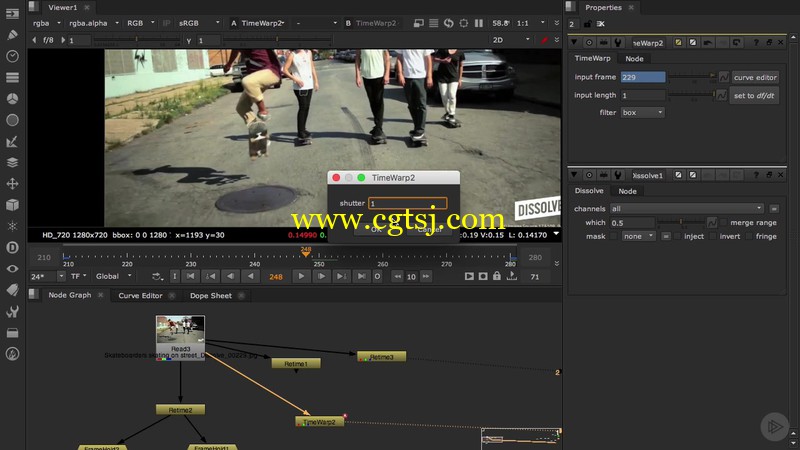Open help for the Dissolve1 node
This screenshot has width=800, height=450.
[756, 175]
